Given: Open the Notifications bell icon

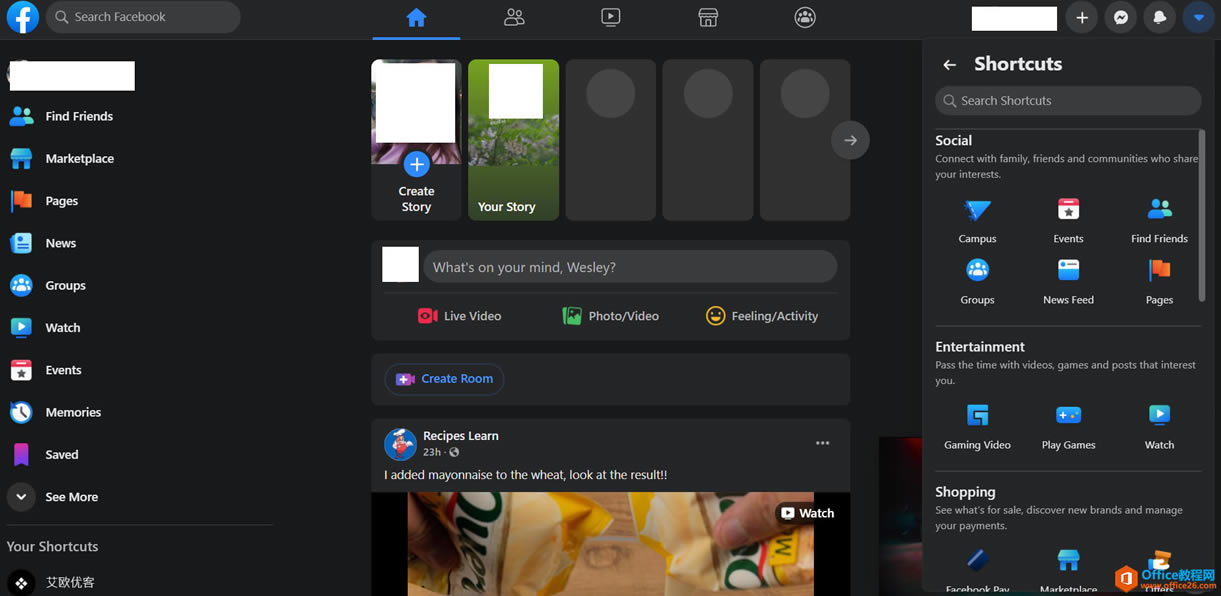Looking at the screenshot, I should coord(1160,18).
